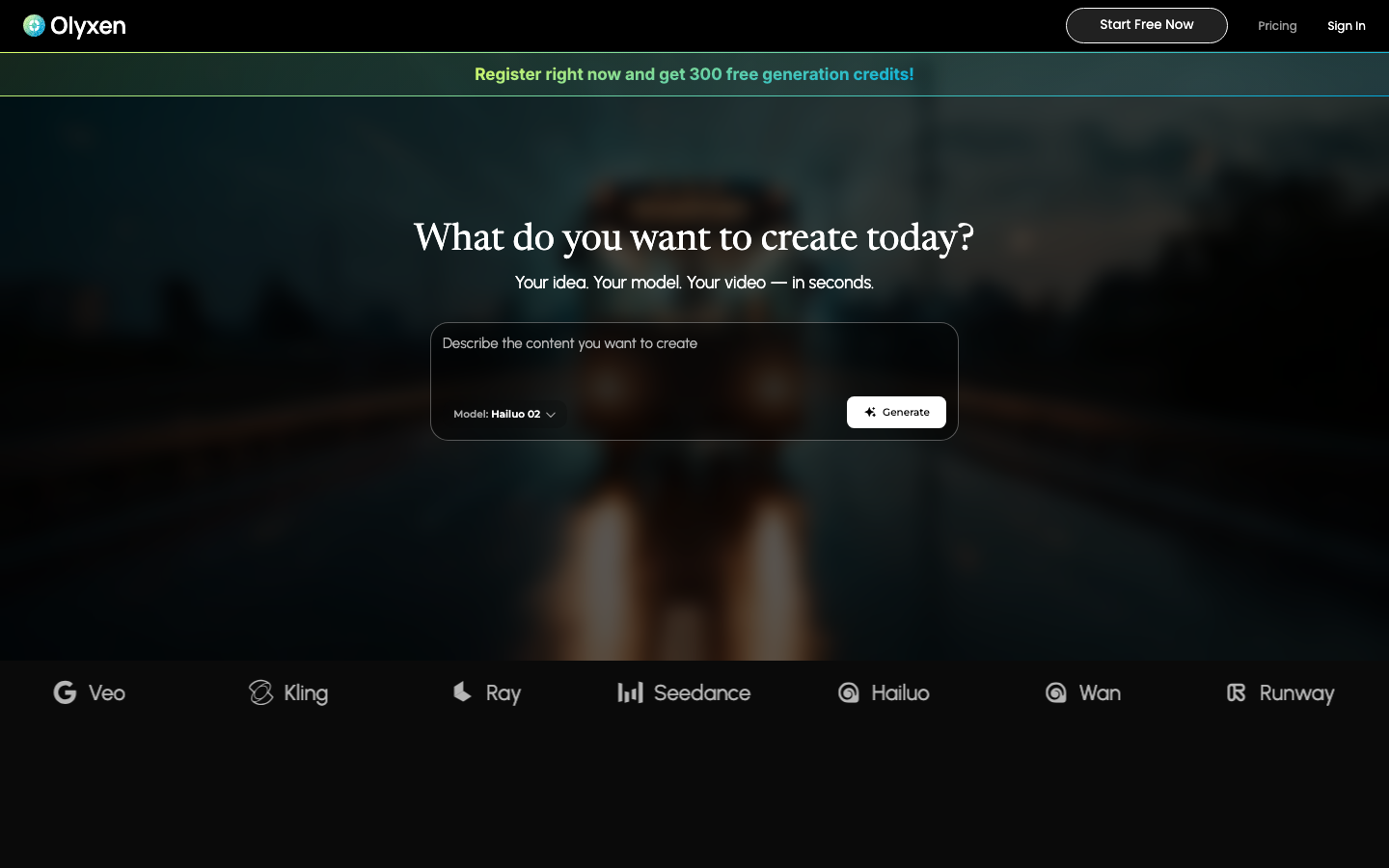Click the Ray logo icon
Image resolution: width=1389 pixels, height=868 pixels.
(462, 692)
